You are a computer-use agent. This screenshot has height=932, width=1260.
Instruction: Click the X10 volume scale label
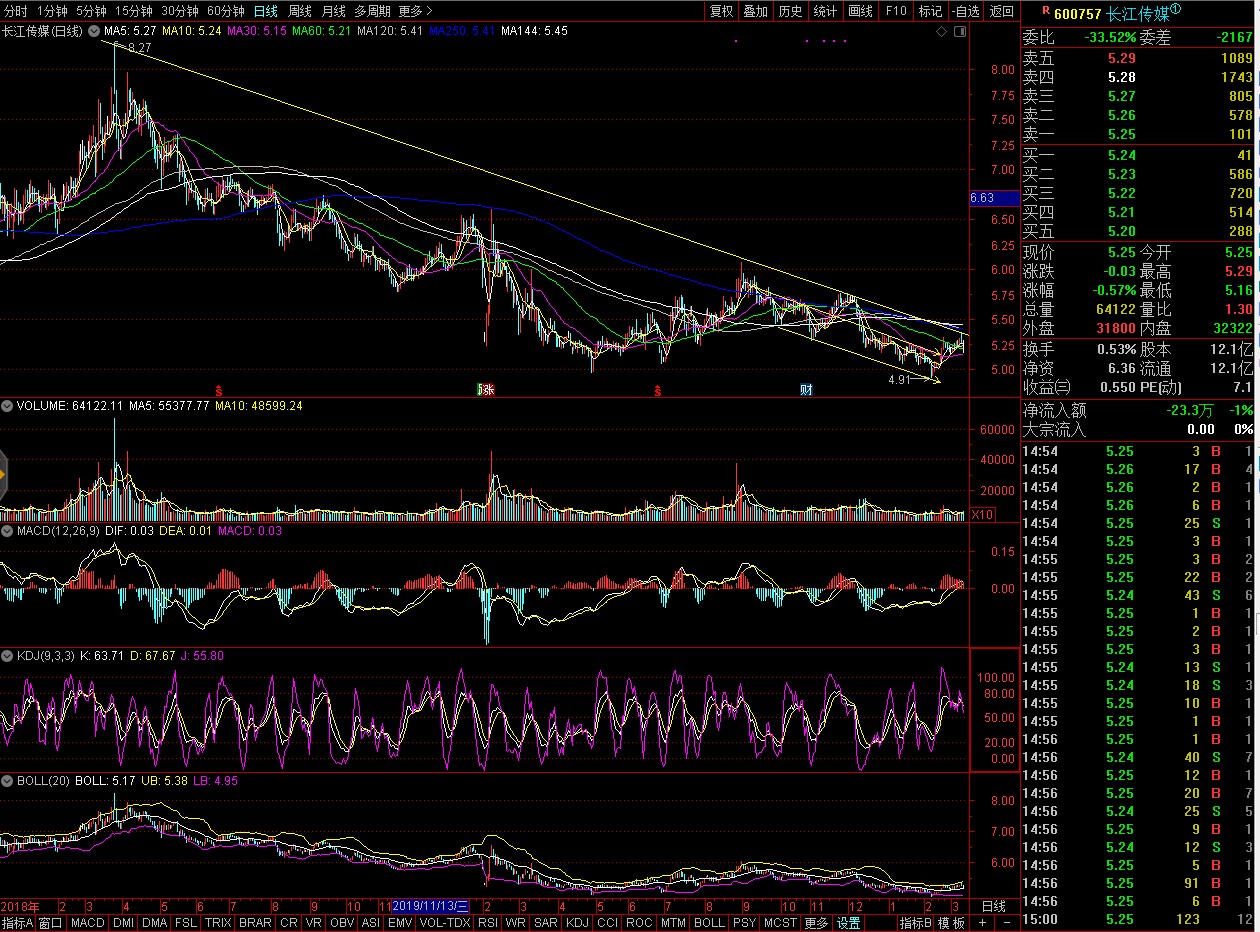tap(983, 514)
